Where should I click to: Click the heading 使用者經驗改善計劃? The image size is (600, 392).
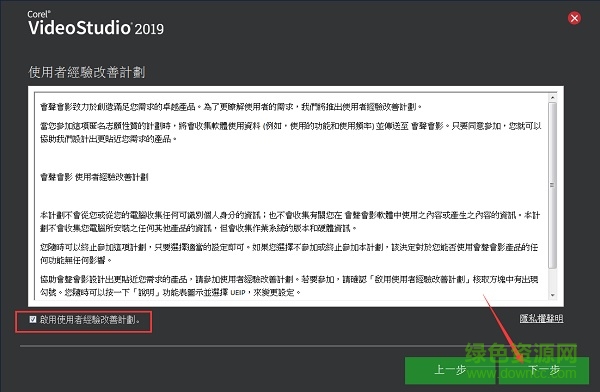87,72
